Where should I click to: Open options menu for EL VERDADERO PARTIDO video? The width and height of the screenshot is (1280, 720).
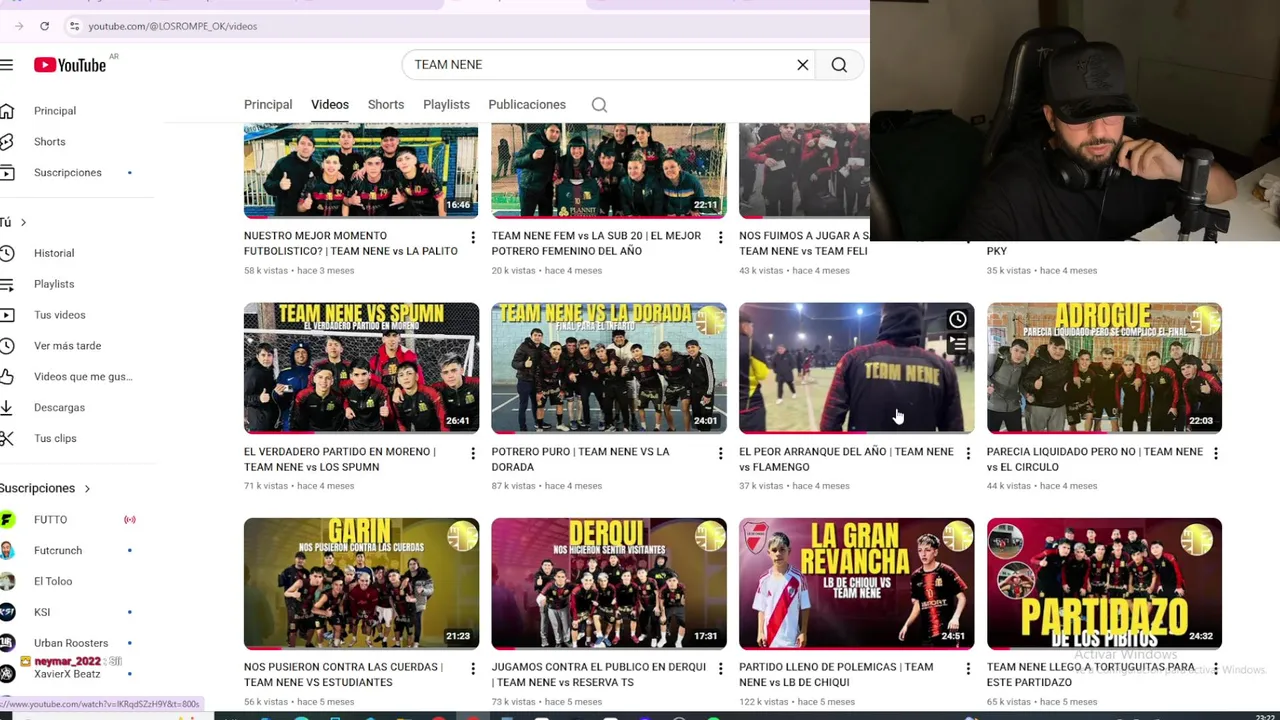(x=473, y=454)
